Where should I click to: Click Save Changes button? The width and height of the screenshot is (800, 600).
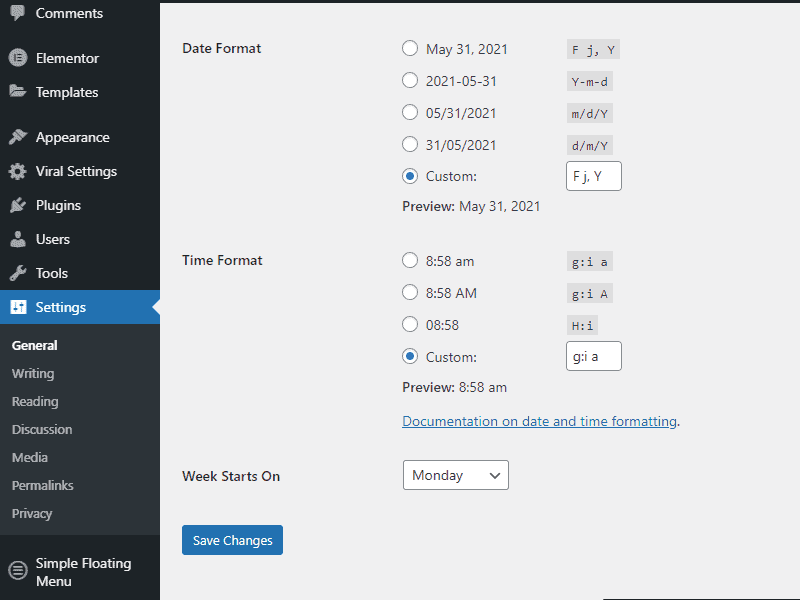(x=232, y=540)
